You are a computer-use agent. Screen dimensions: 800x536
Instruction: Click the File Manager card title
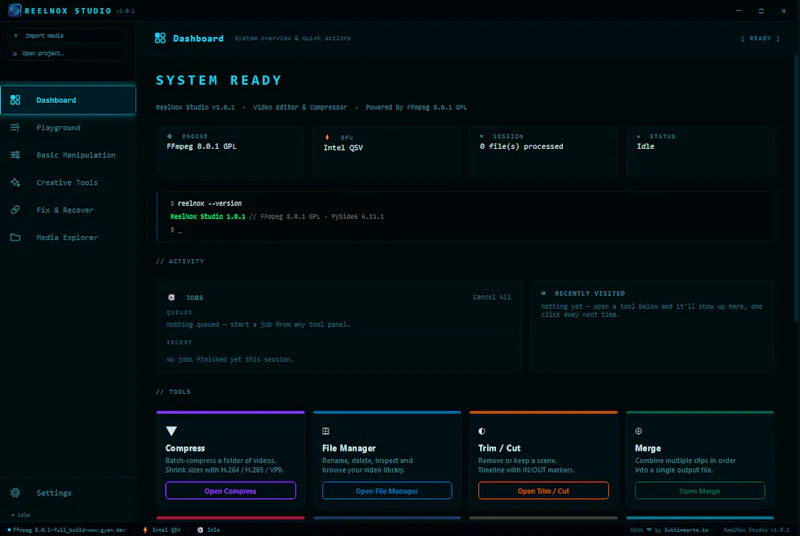pyautogui.click(x=349, y=448)
